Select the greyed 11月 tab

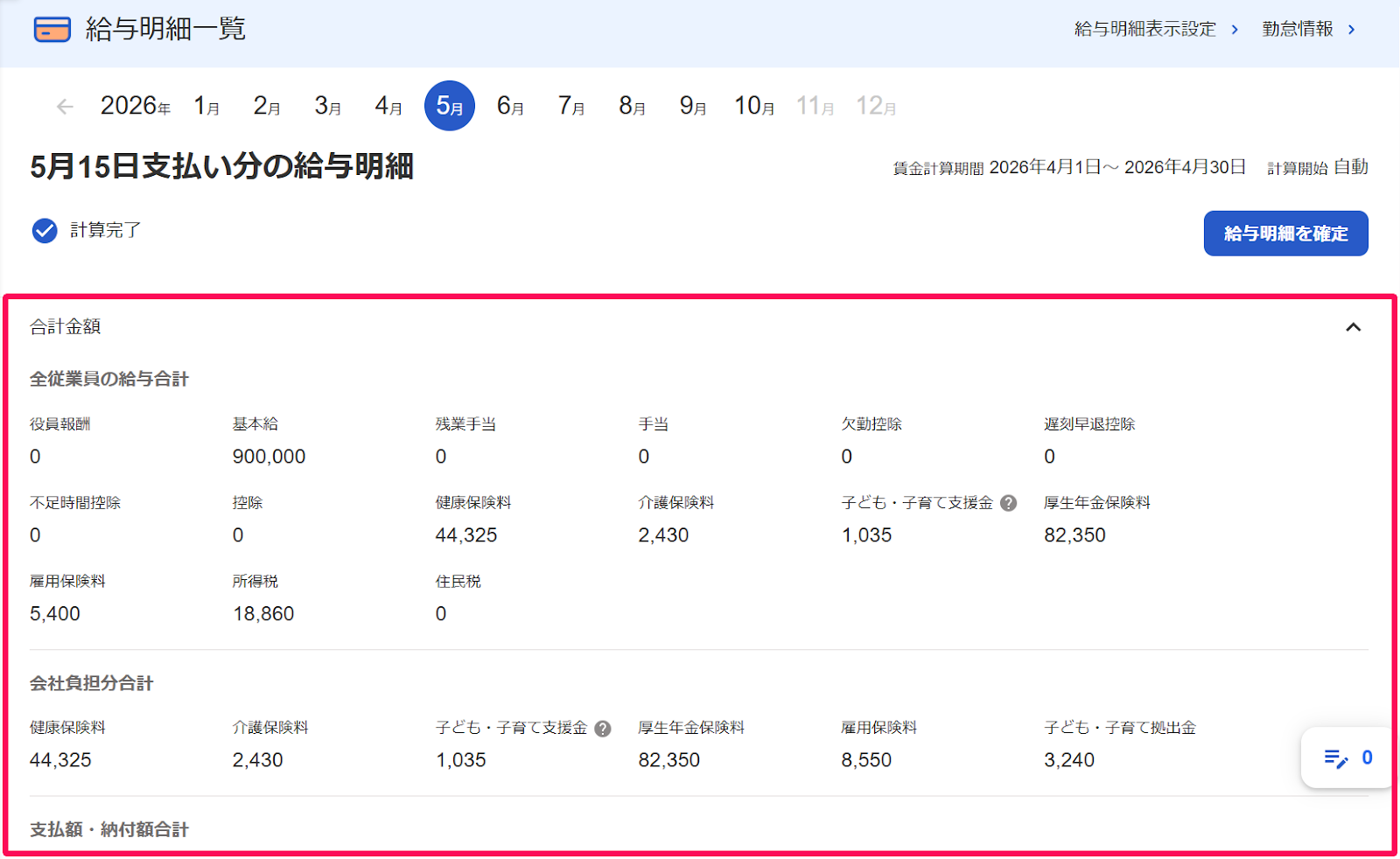coord(815,107)
